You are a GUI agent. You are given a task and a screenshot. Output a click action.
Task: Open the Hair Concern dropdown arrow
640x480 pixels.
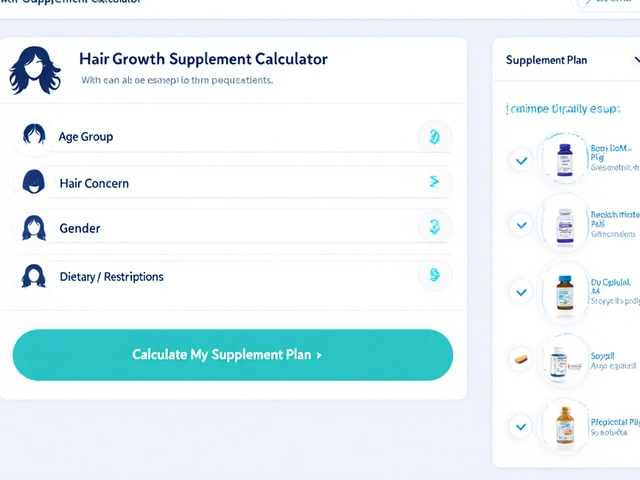434,182
